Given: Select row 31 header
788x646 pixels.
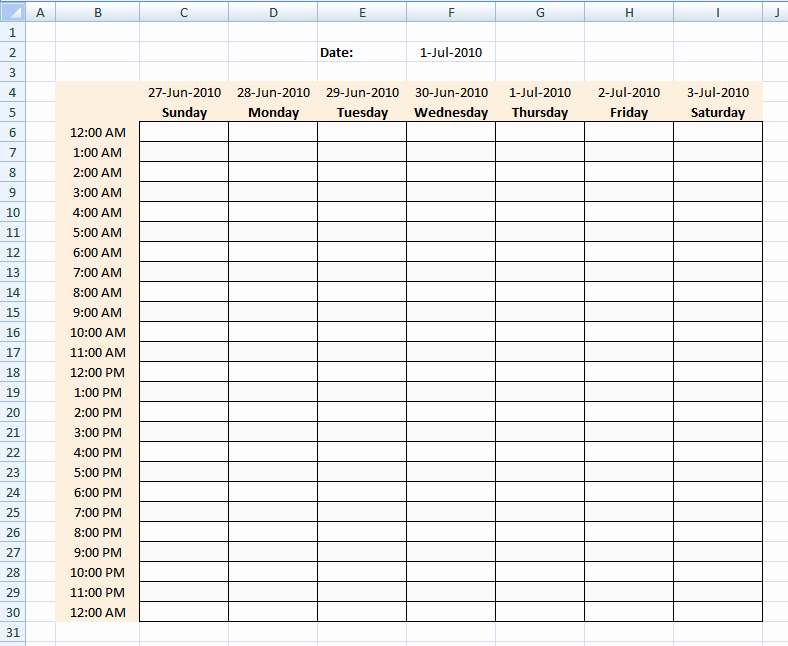Looking at the screenshot, I should point(13,632).
